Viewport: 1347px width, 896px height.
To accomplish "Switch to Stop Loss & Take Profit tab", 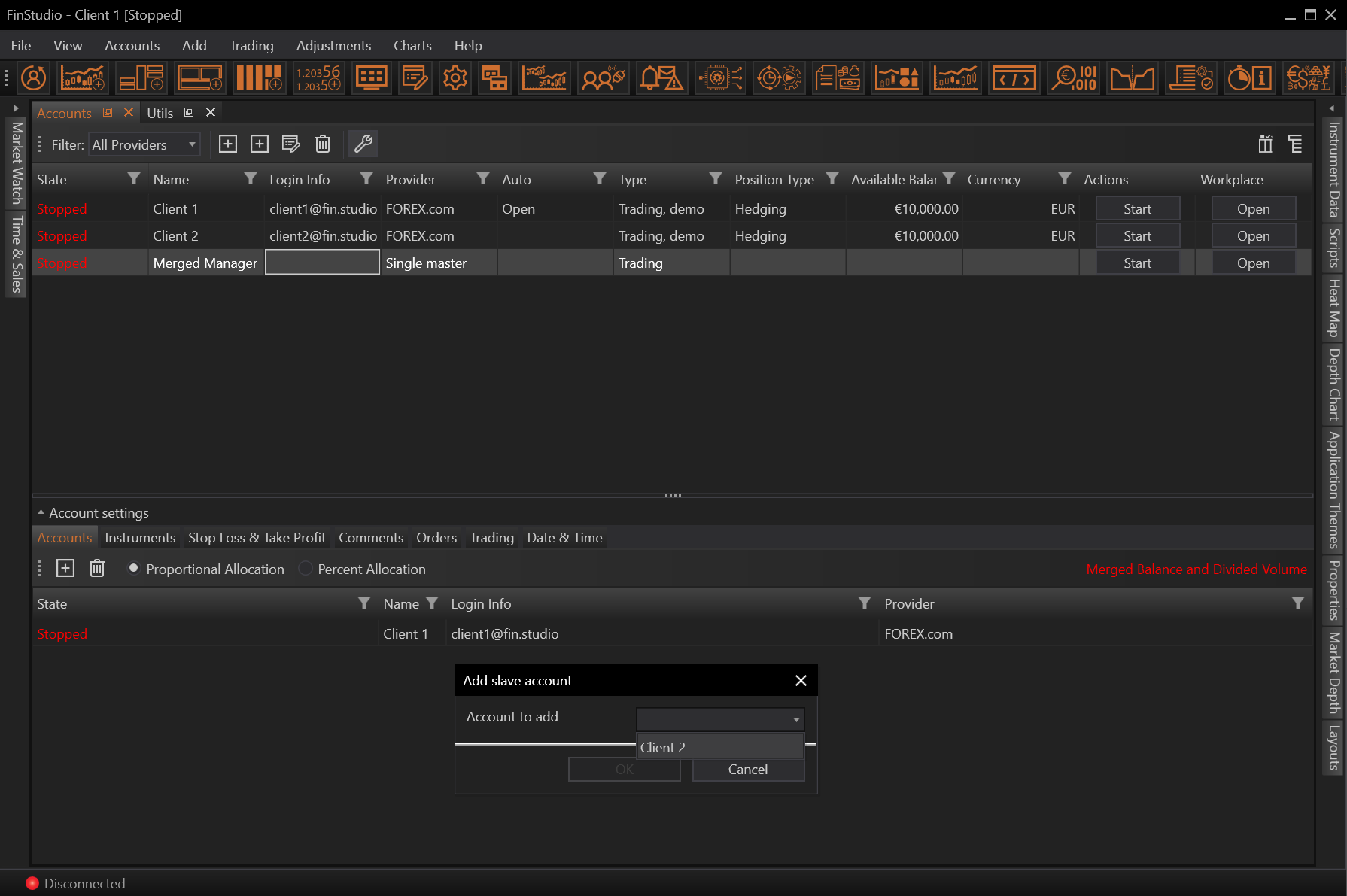I will pos(257,538).
